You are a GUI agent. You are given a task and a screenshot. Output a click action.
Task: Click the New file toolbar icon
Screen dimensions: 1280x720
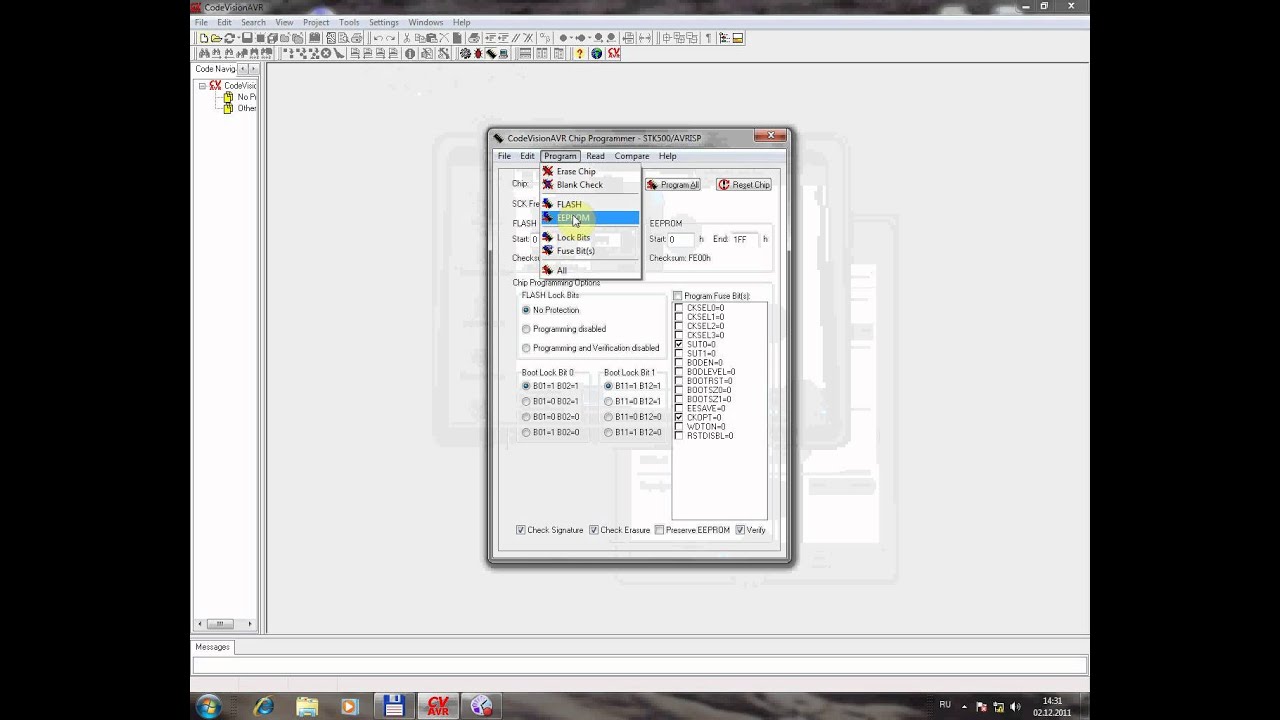203,38
